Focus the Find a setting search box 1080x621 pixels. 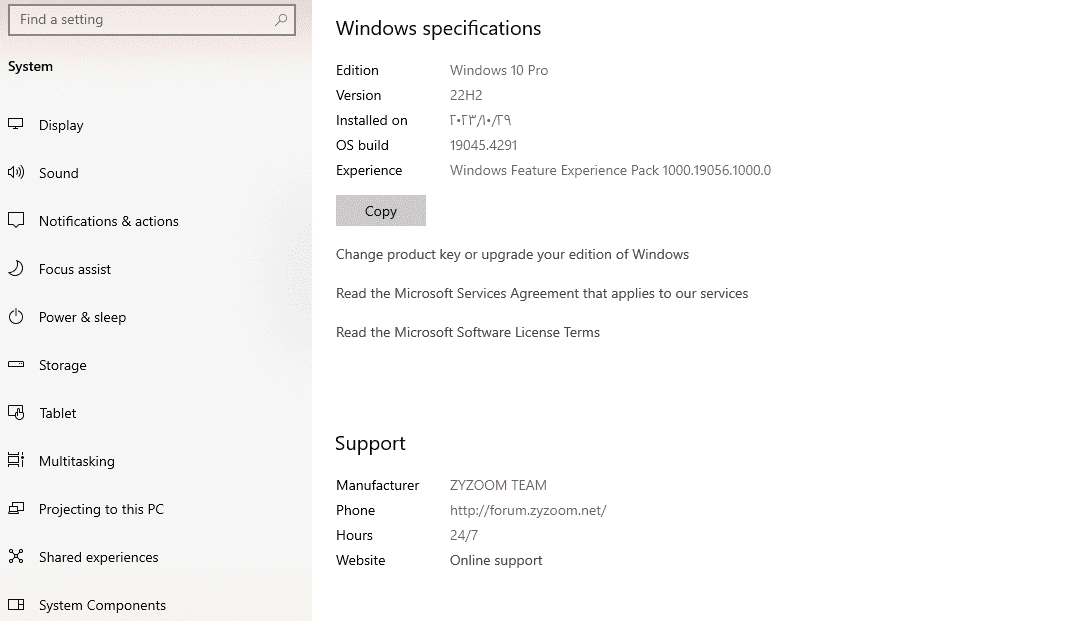tap(152, 20)
